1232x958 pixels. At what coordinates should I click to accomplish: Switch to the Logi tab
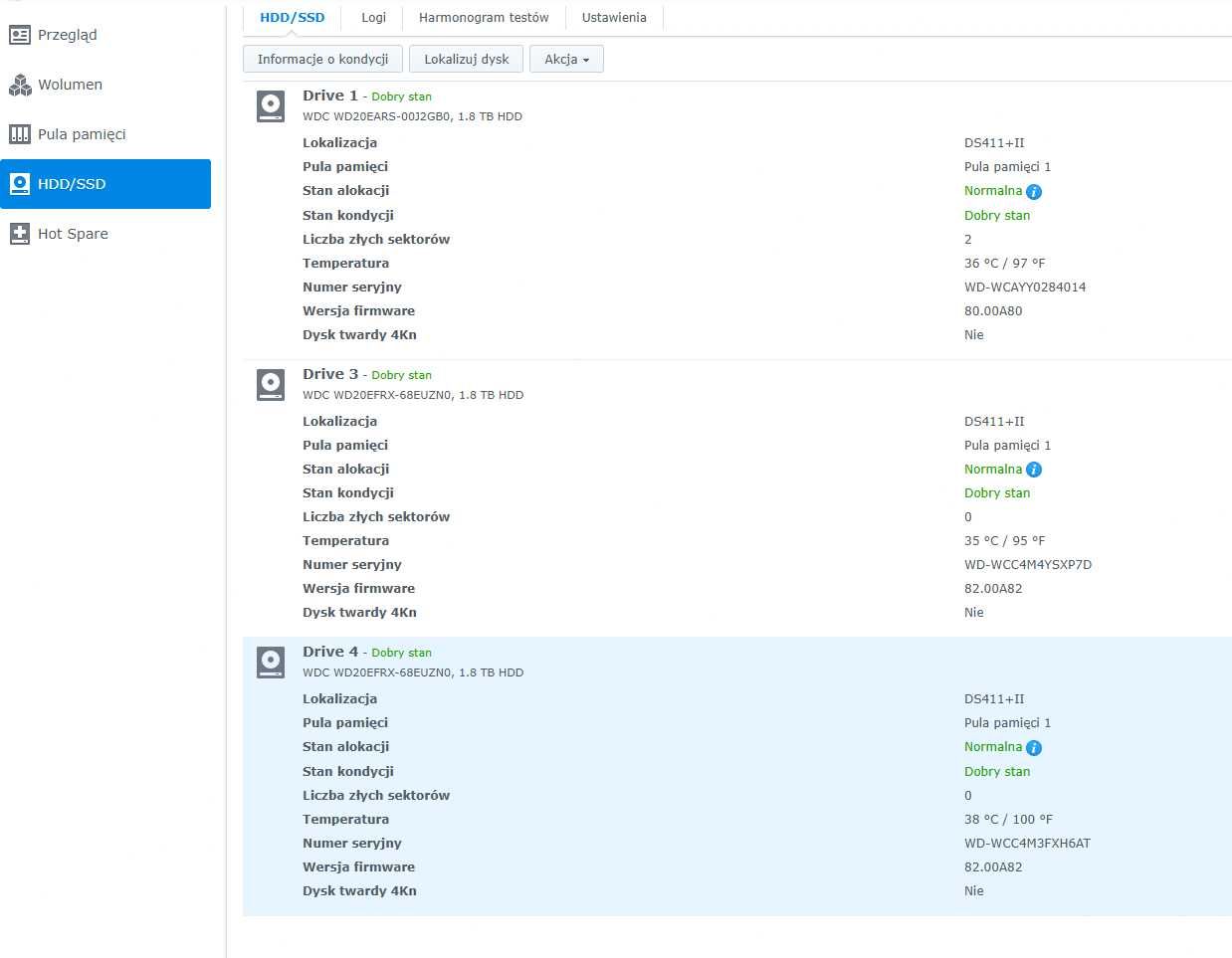[373, 18]
